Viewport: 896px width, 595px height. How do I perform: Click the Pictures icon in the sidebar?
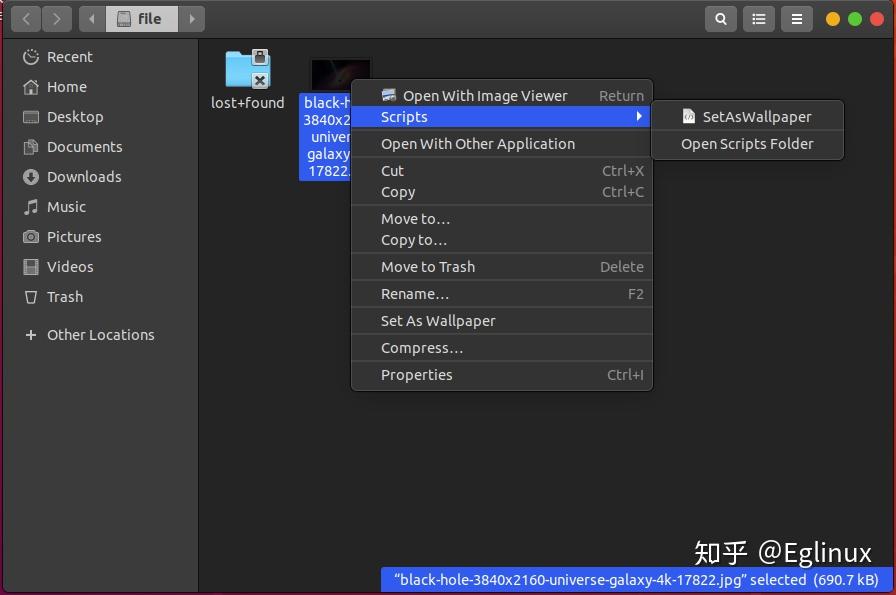coord(31,237)
